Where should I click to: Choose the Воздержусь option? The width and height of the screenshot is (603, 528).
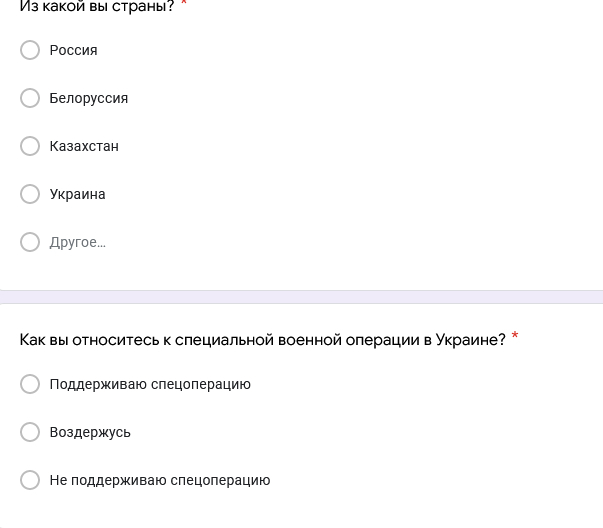(30, 432)
